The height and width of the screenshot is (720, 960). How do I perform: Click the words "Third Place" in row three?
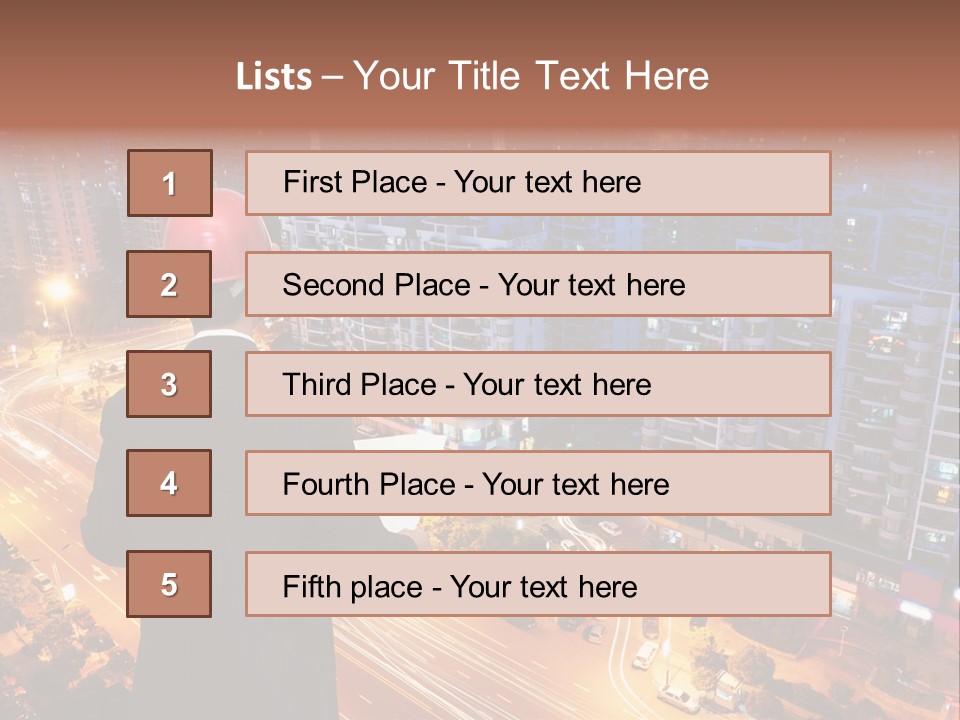click(359, 384)
